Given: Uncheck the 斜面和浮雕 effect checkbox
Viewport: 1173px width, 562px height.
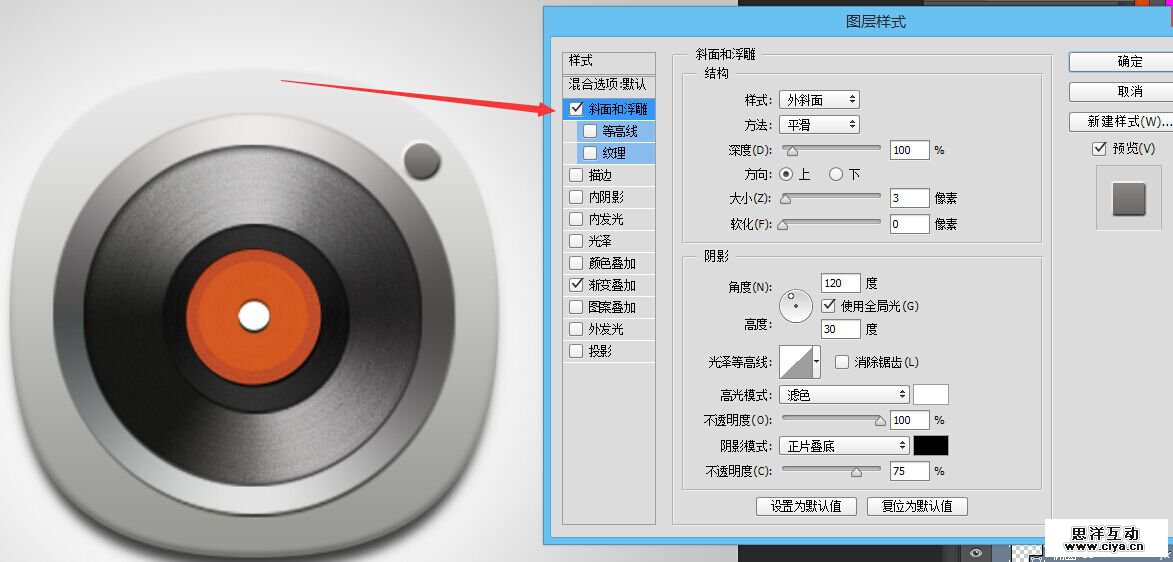Looking at the screenshot, I should (x=576, y=109).
